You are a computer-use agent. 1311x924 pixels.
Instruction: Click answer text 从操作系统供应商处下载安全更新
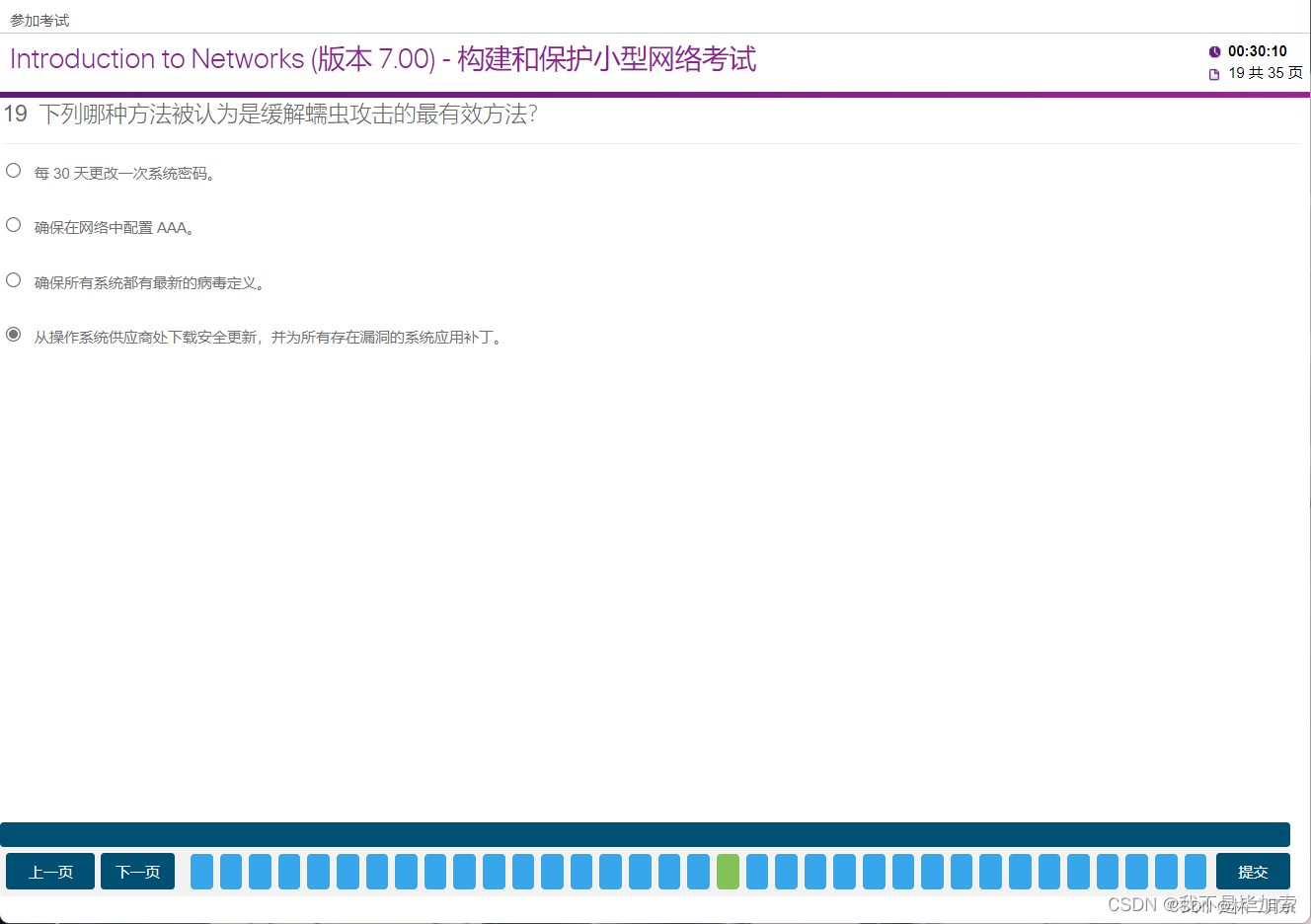[x=269, y=338]
